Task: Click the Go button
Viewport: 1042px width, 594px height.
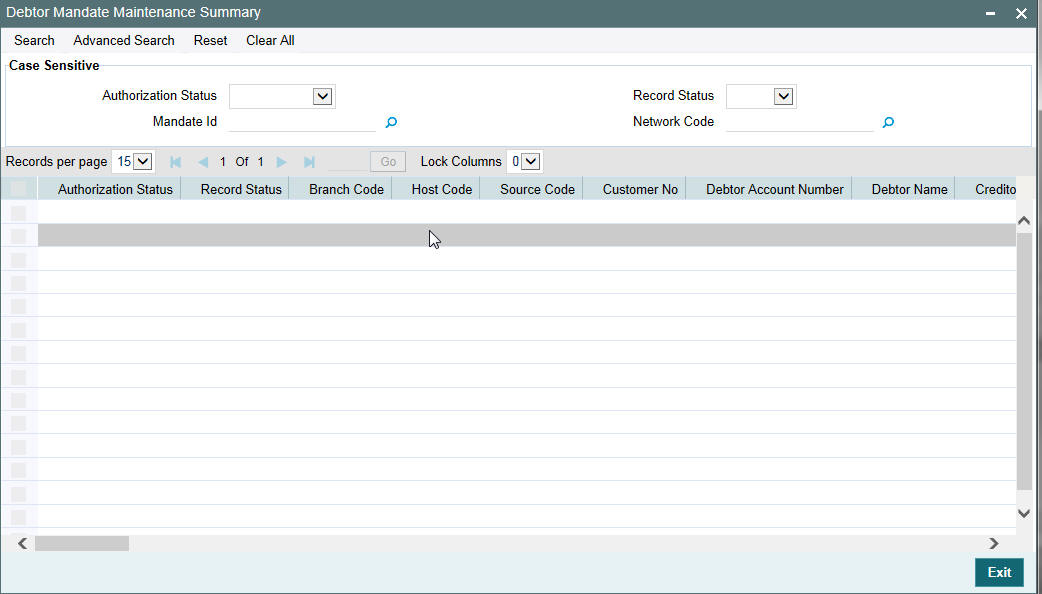Action: pyautogui.click(x=388, y=161)
